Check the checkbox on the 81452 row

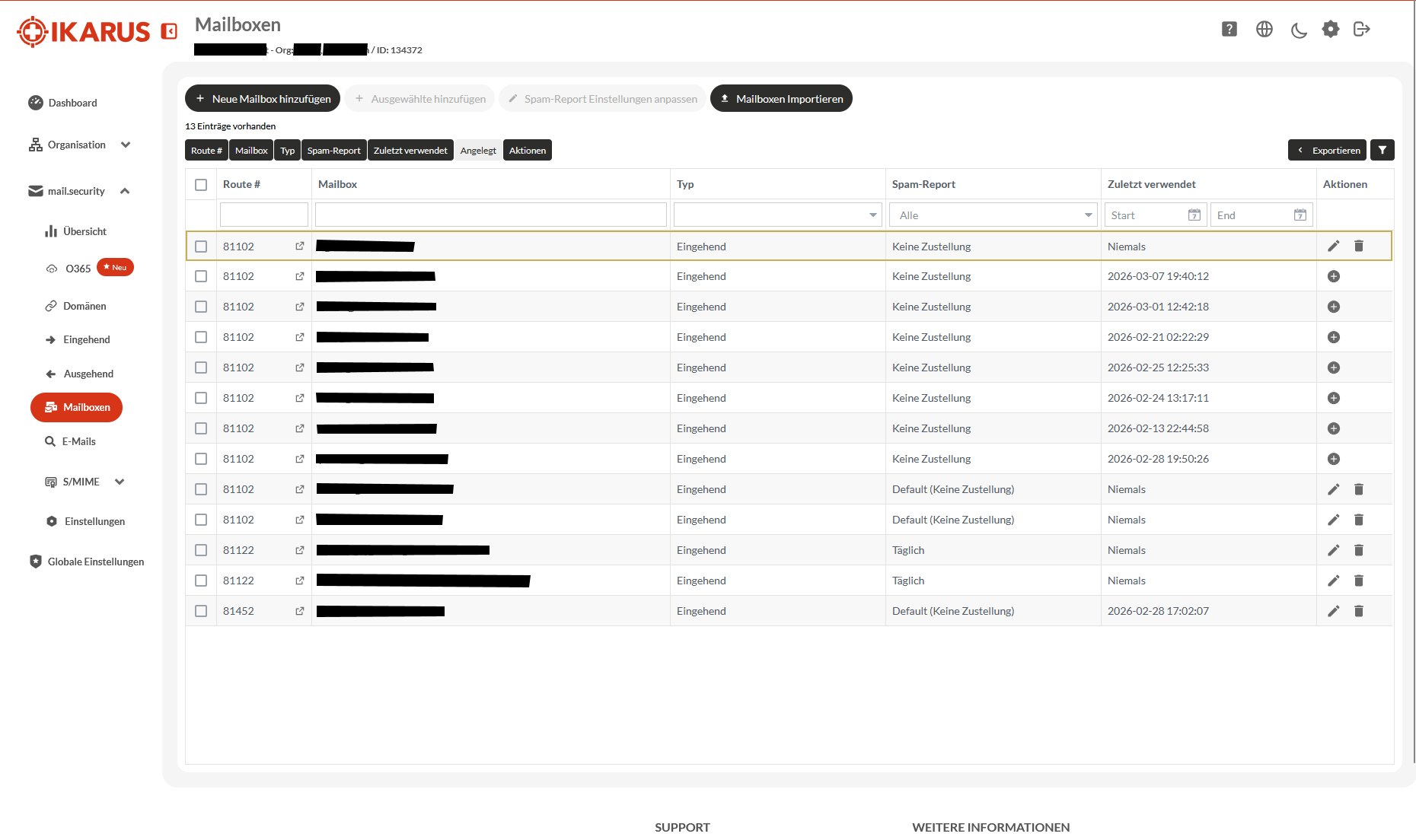pyautogui.click(x=201, y=610)
